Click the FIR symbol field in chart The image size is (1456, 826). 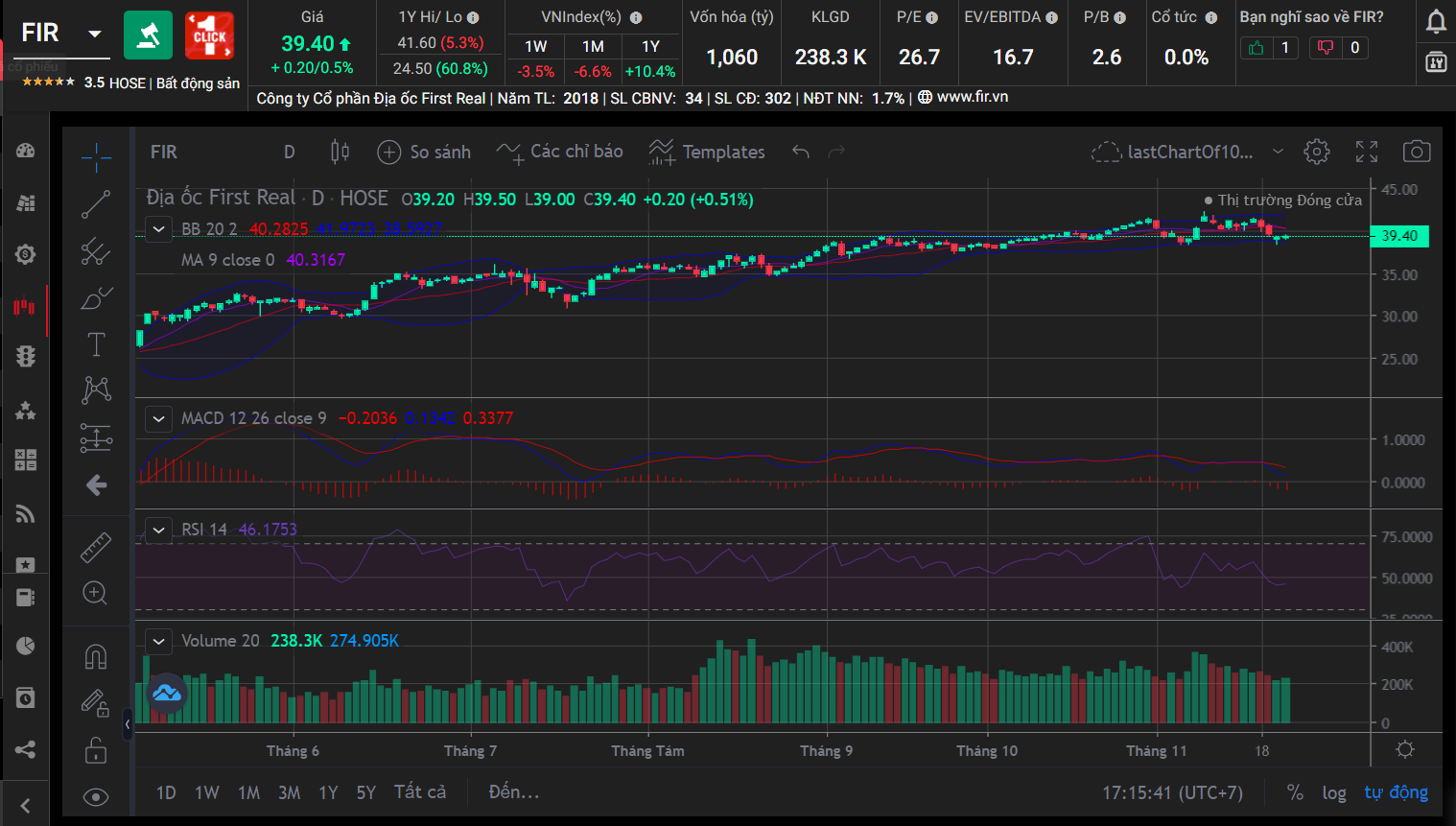164,152
